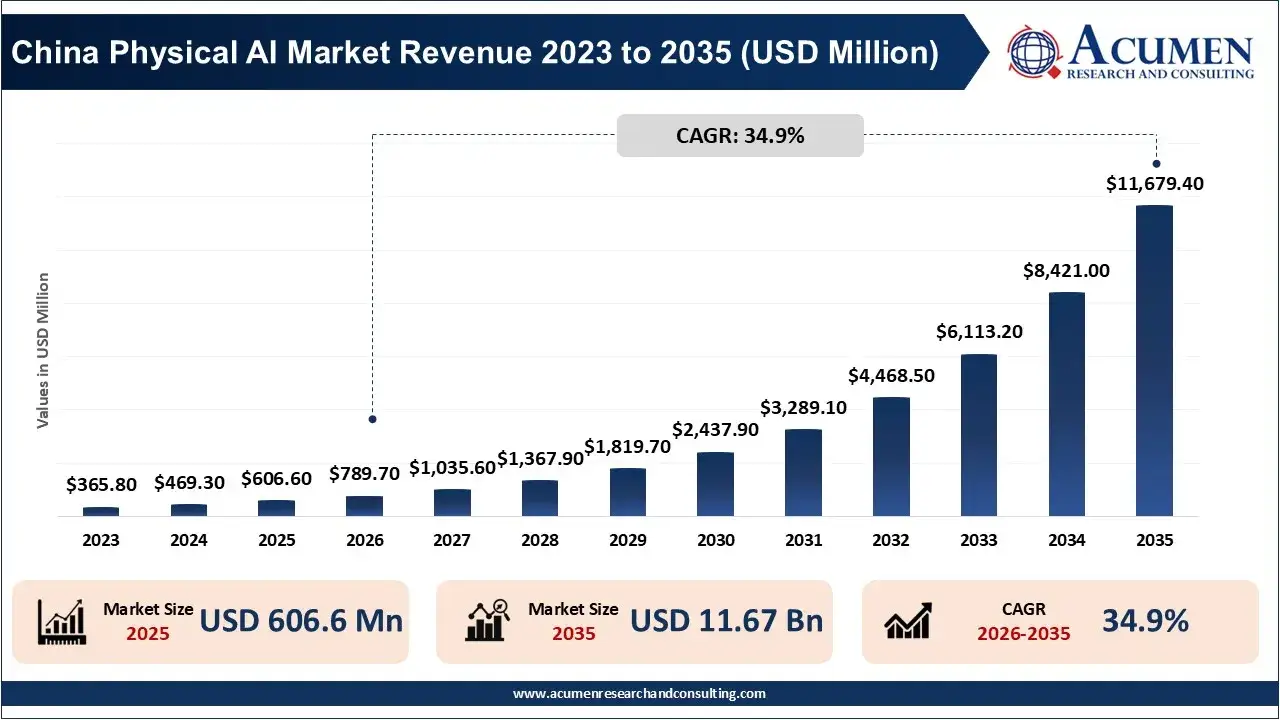This screenshot has width=1280, height=720.
Task: Click the $3,289.10 value label
Action: coord(803,407)
